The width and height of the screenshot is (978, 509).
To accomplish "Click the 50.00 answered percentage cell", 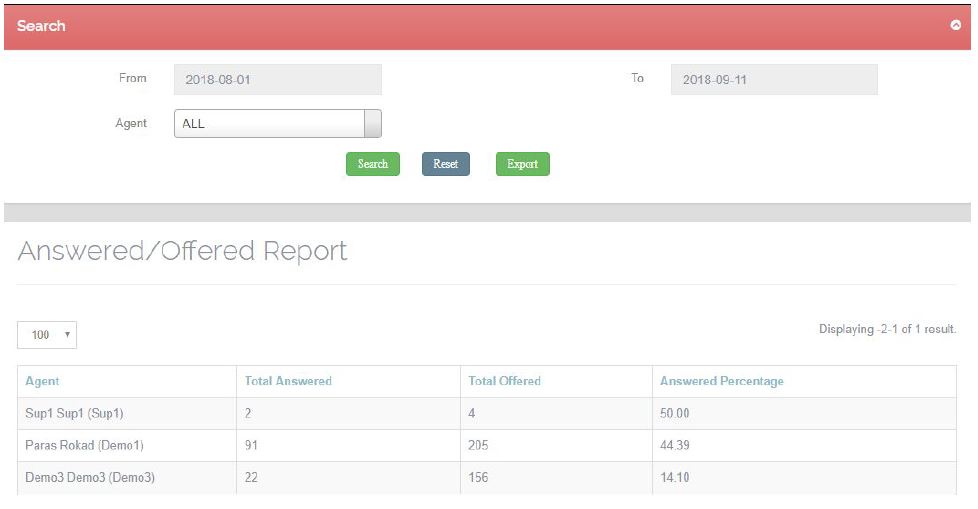I will [675, 413].
